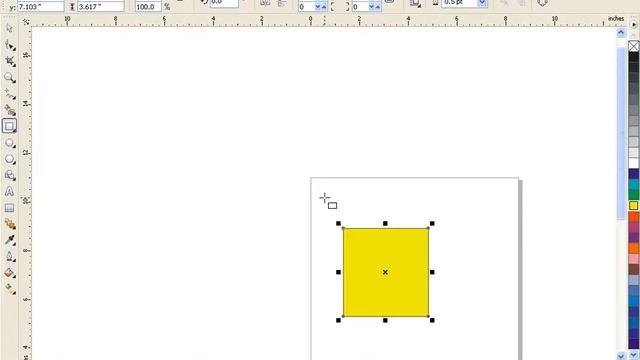This screenshot has width=640, height=360.
Task: Select the Polygon tool
Action: 9,159
